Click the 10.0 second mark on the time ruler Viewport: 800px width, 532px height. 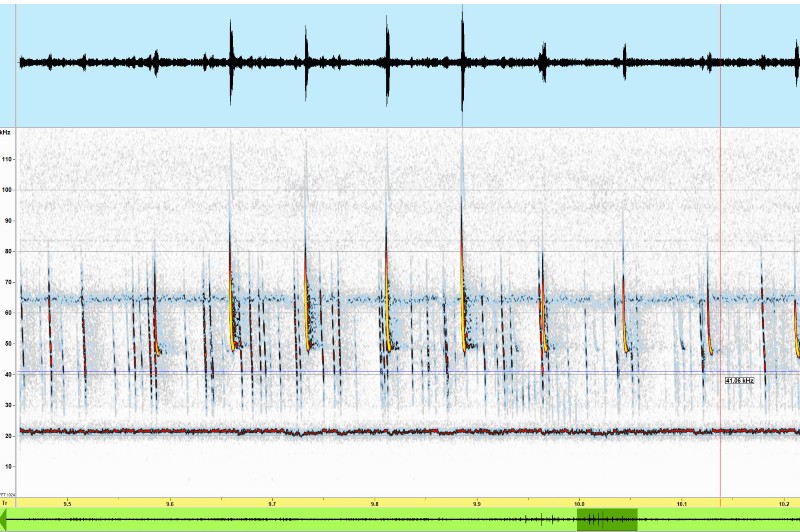point(579,503)
